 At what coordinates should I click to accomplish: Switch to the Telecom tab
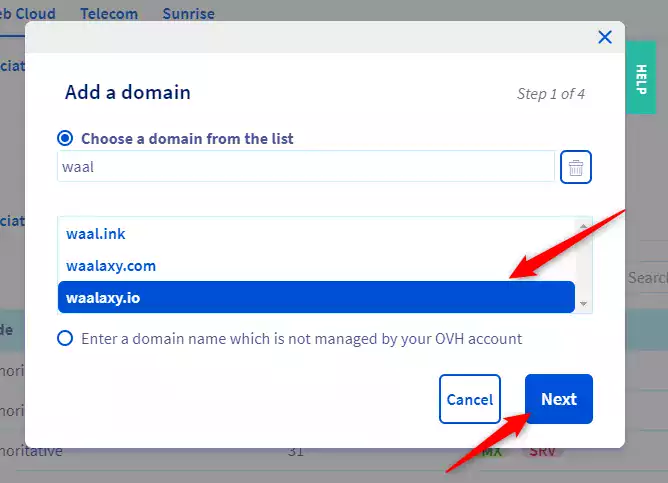[109, 14]
